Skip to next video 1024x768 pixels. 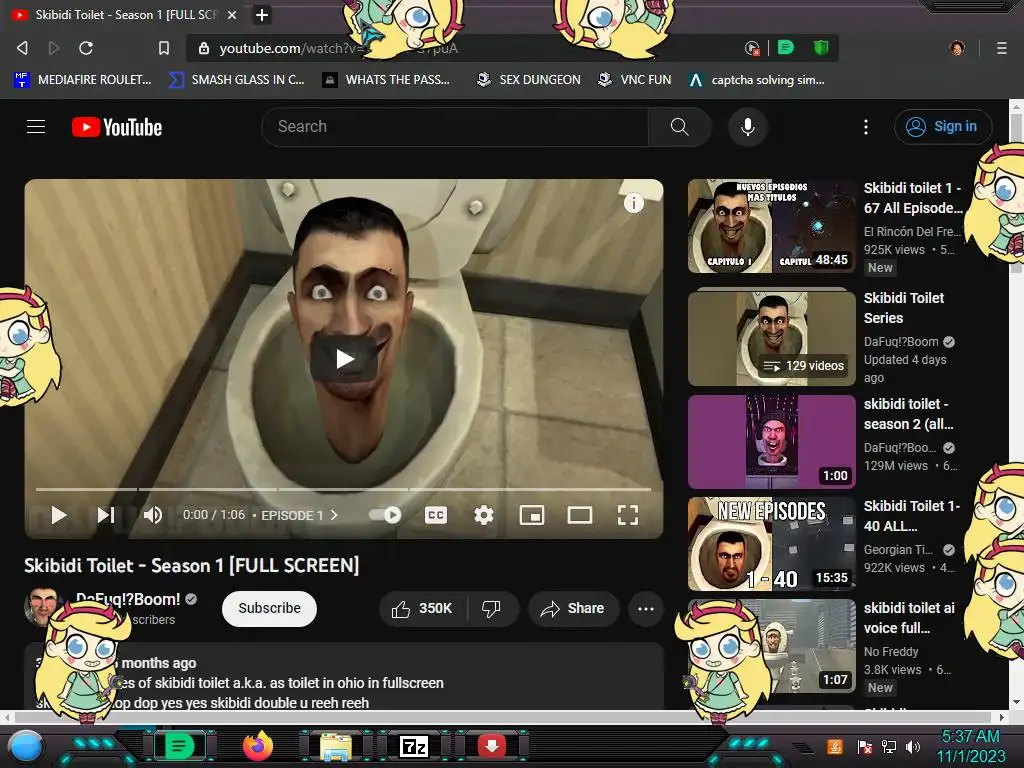coord(106,515)
